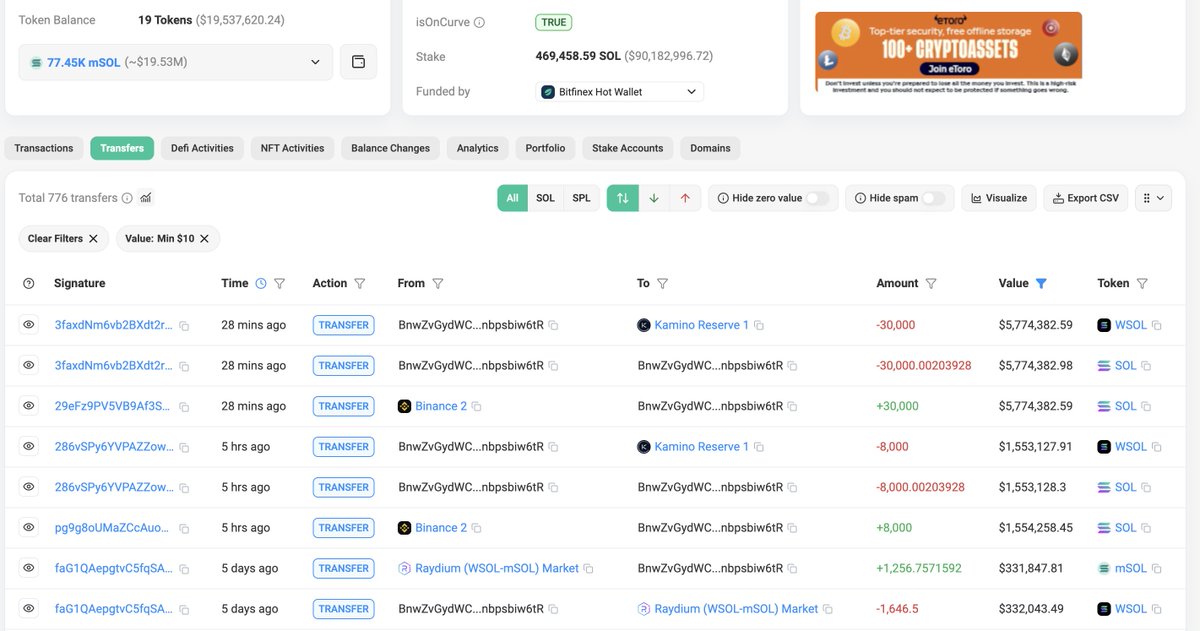
Task: Click the Time column clock icon
Action: 261,284
